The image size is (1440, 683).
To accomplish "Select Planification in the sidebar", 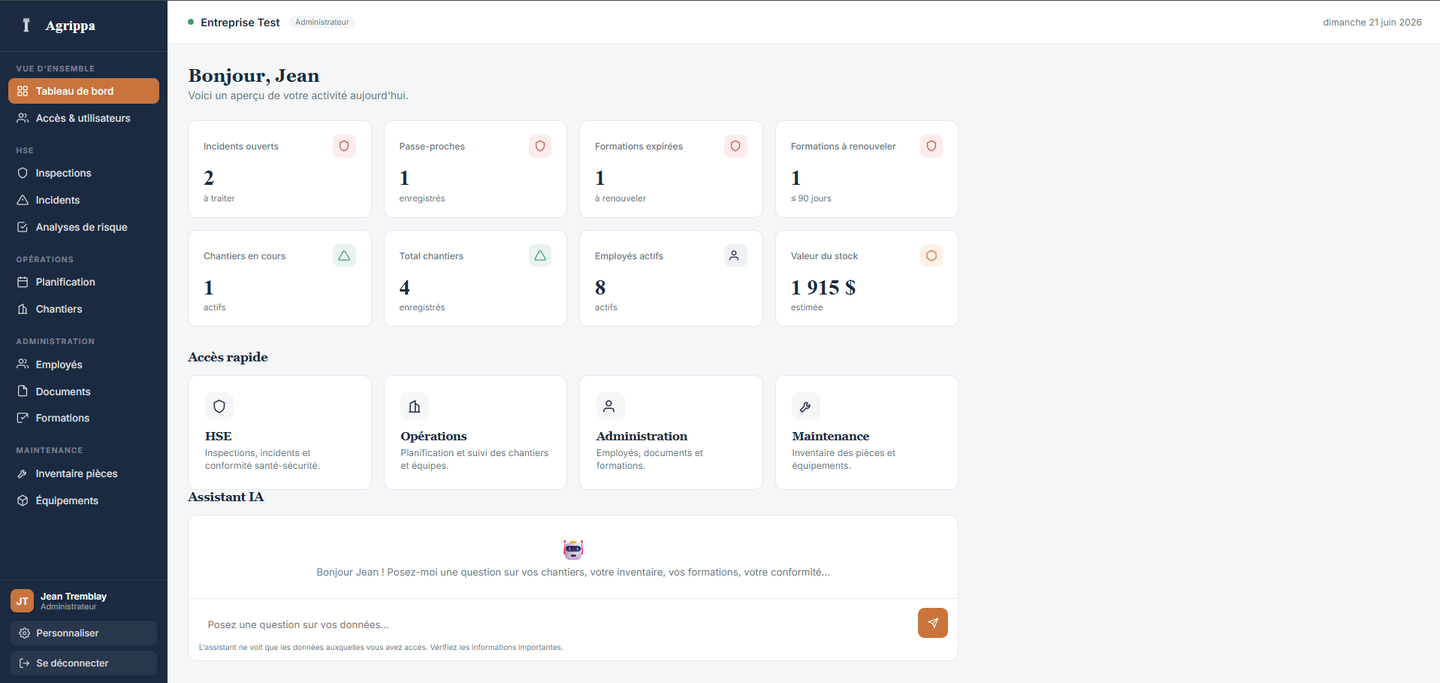I will tap(83, 282).
